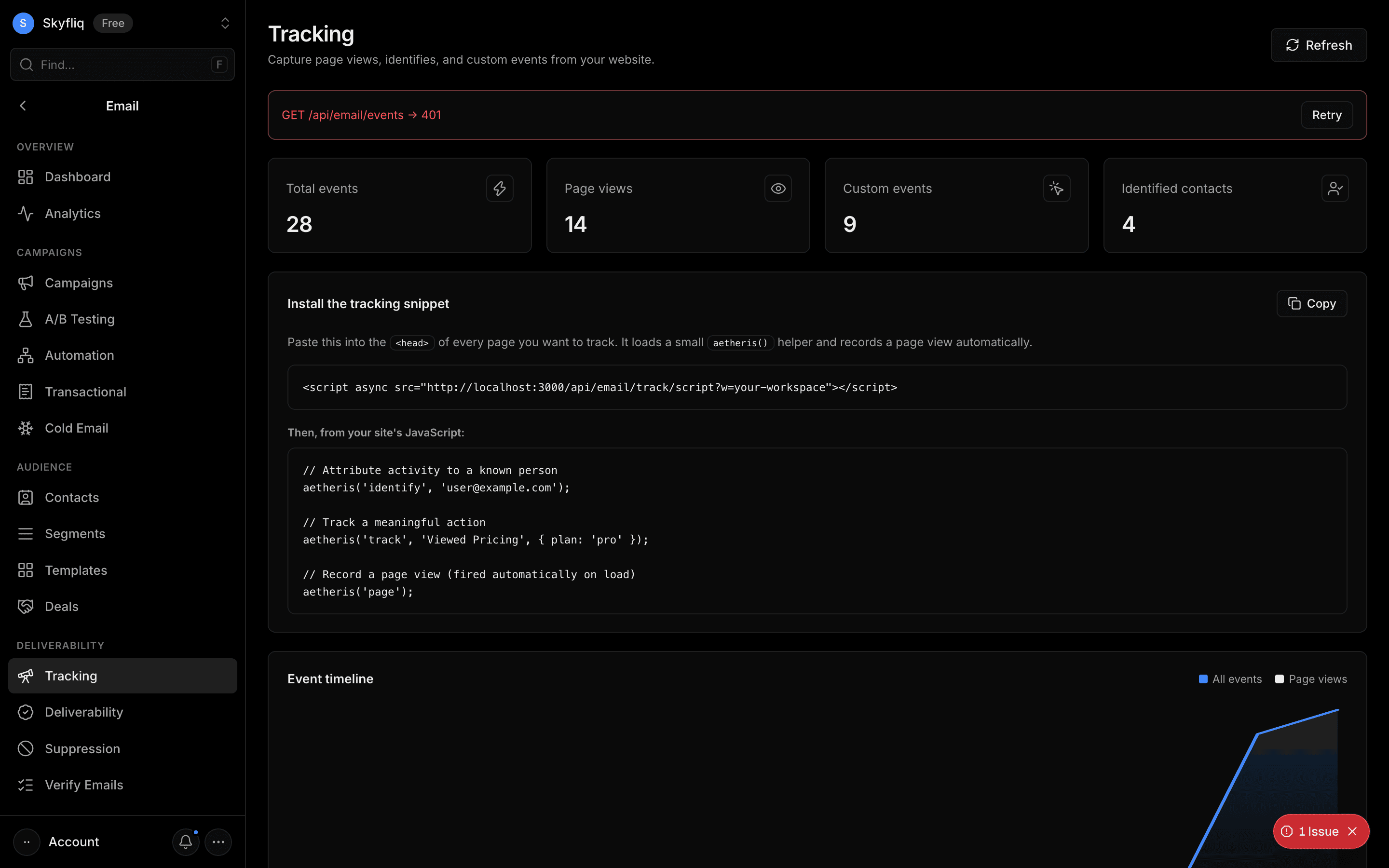This screenshot has width=1389, height=868.
Task: Click the Event timeline heading
Action: point(330,679)
